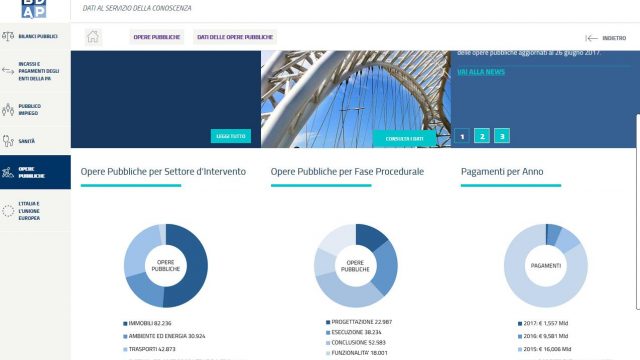Click the Pagamenti donut chart center
This screenshot has width=640, height=360.
pyautogui.click(x=546, y=266)
